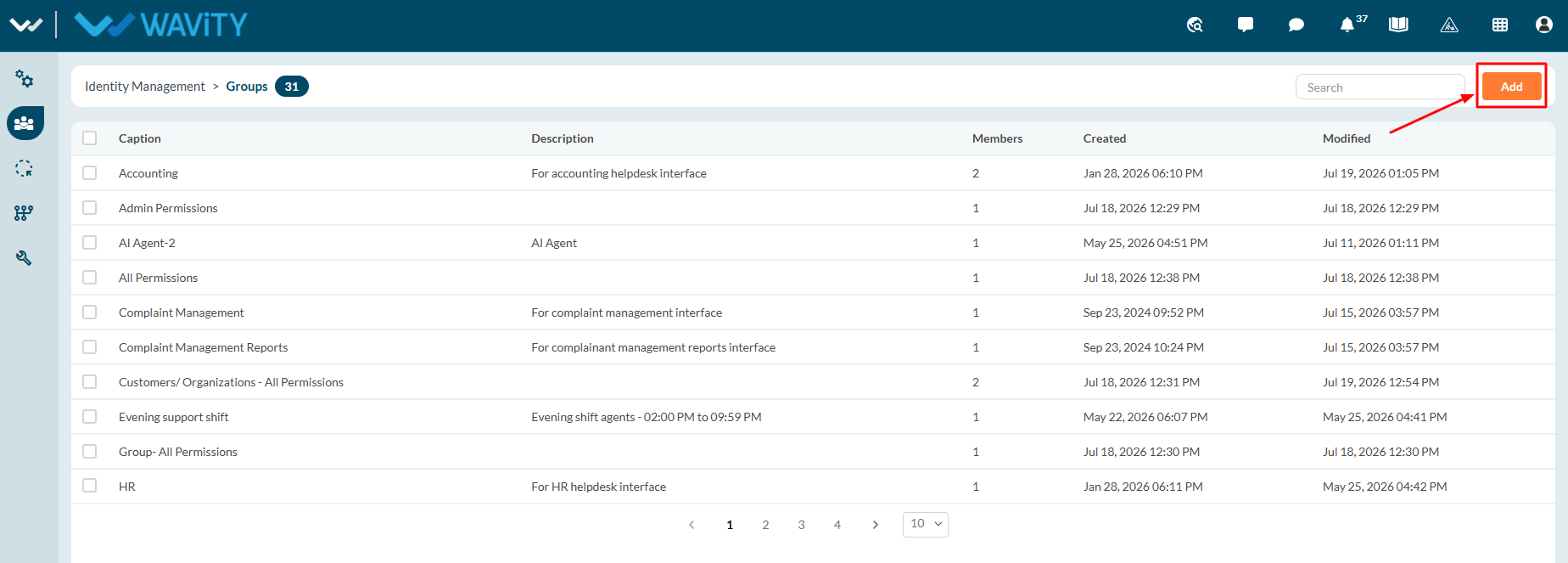Open the global search icon in header

pyautogui.click(x=1195, y=25)
